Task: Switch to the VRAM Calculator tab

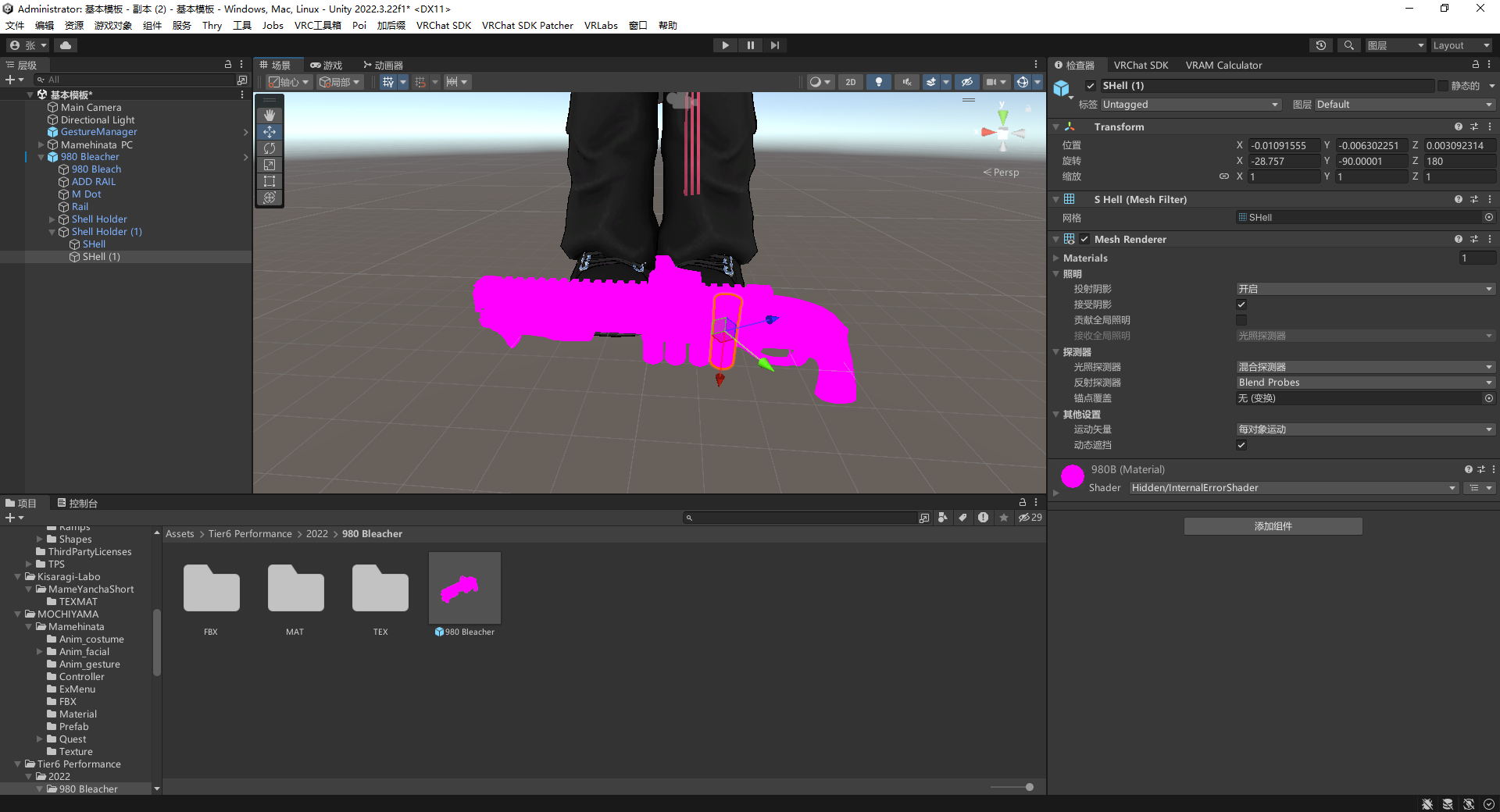Action: 1223,65
